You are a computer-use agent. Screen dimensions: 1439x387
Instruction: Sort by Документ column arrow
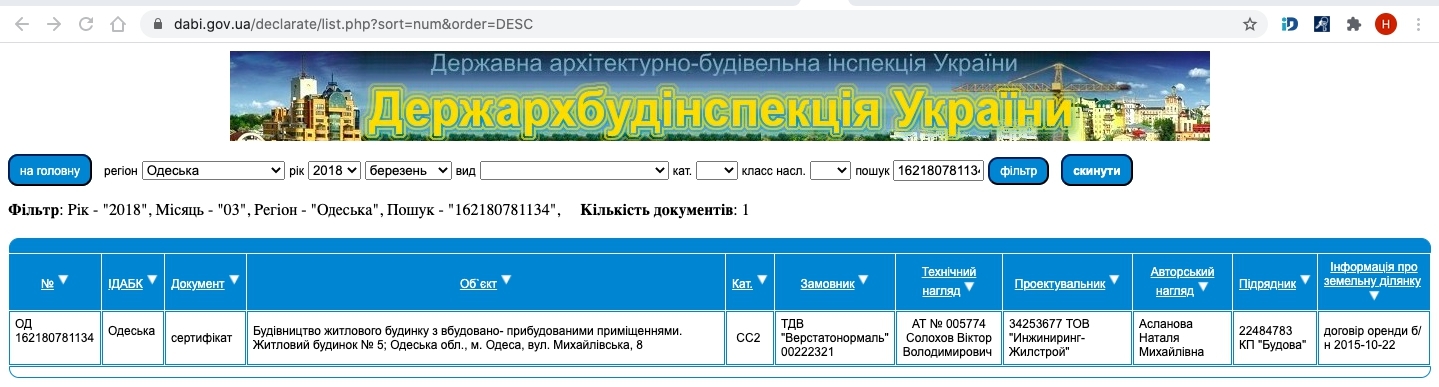[x=234, y=280]
